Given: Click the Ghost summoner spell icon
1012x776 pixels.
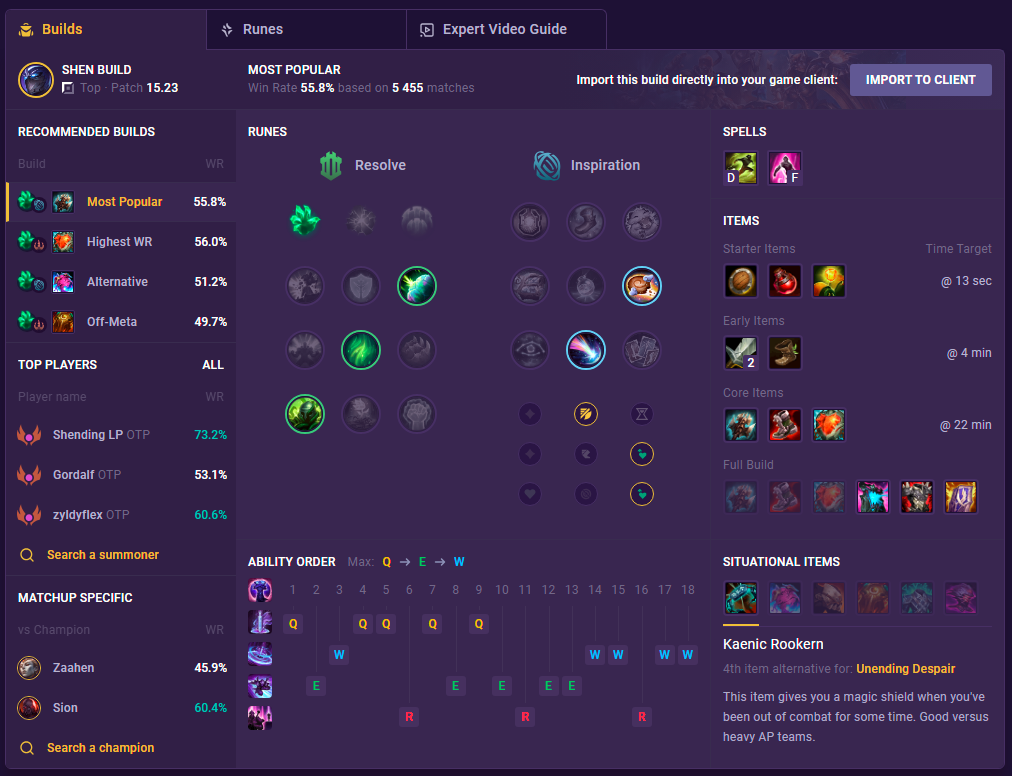Looking at the screenshot, I should [x=741, y=168].
